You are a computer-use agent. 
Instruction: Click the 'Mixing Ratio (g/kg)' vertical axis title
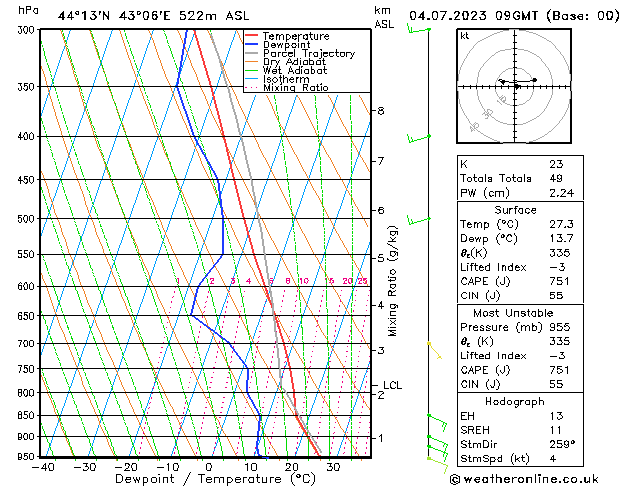click(x=392, y=281)
